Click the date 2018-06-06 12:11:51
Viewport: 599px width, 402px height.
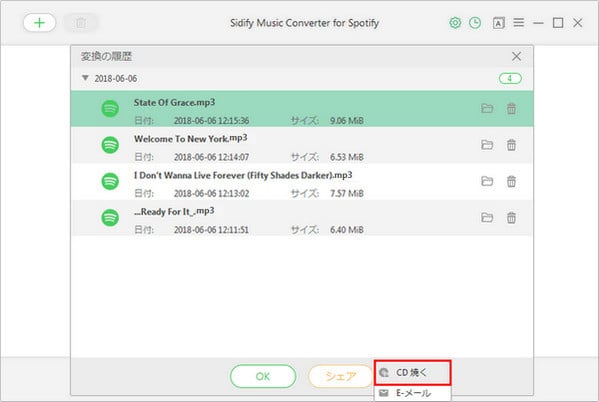click(x=211, y=230)
